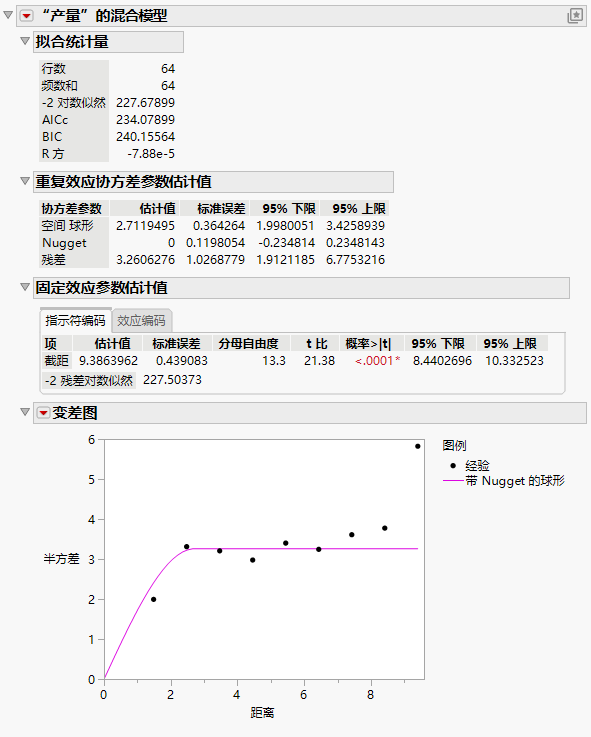This screenshot has width=591, height=737.
Task: Select the 变差图 title text
Action: (x=75, y=413)
